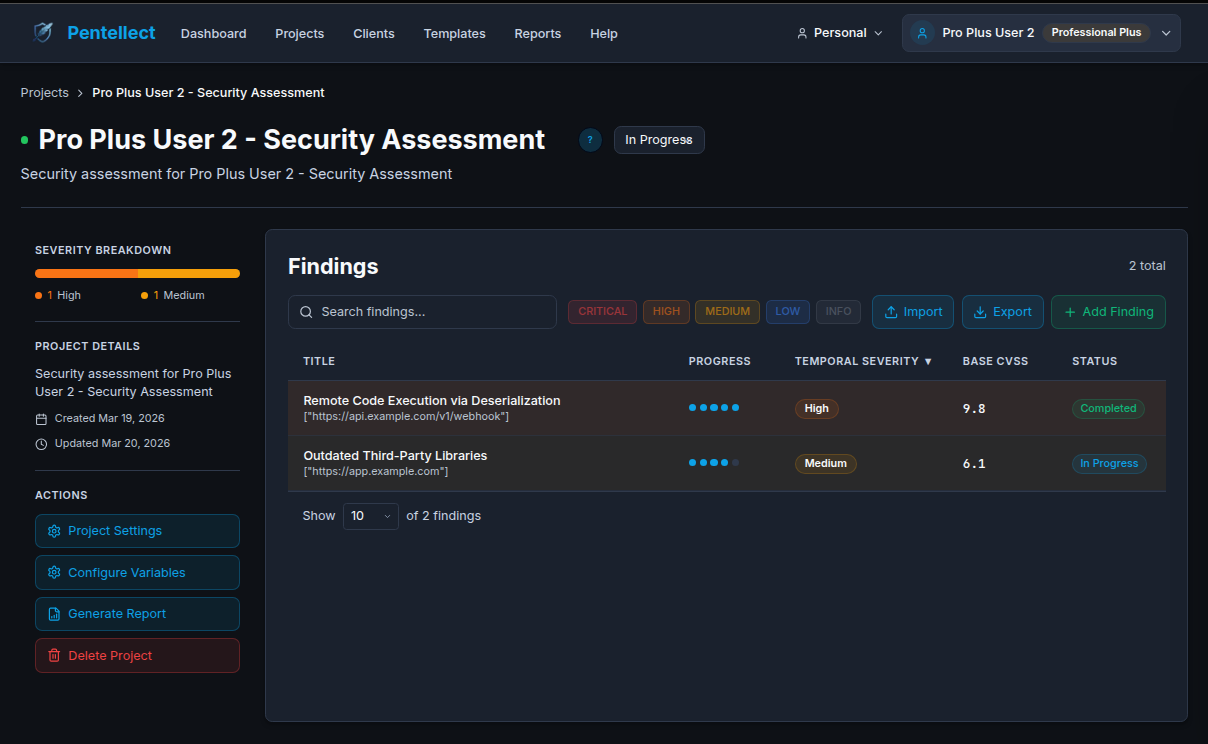Click the severity breakdown color bar
Viewport: 1208px width, 744px height.
[x=137, y=273]
